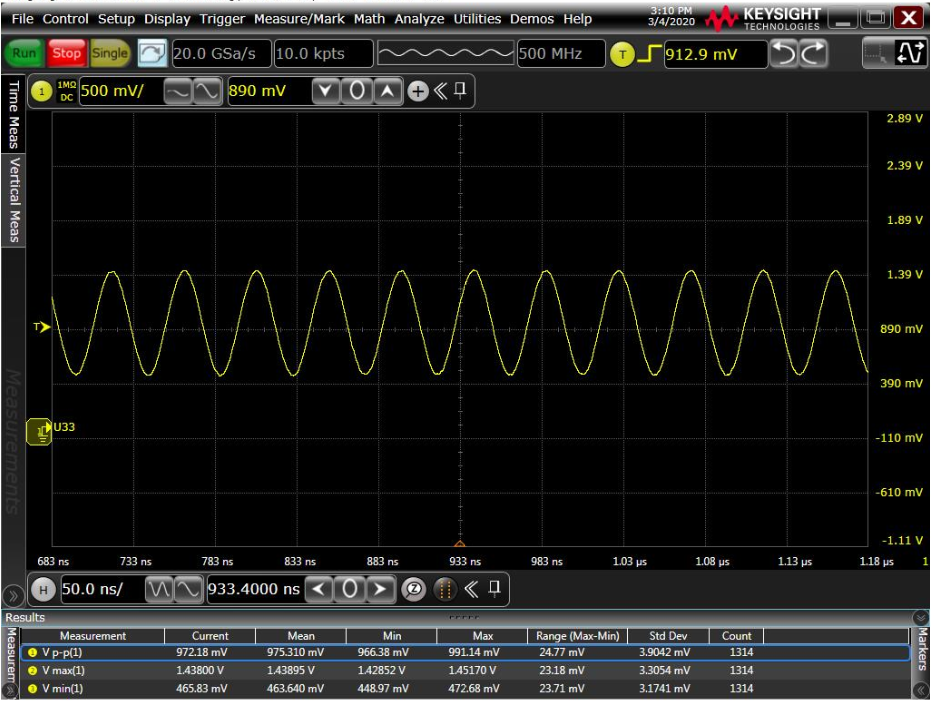Click the rising edge trigger slope icon

coord(649,54)
